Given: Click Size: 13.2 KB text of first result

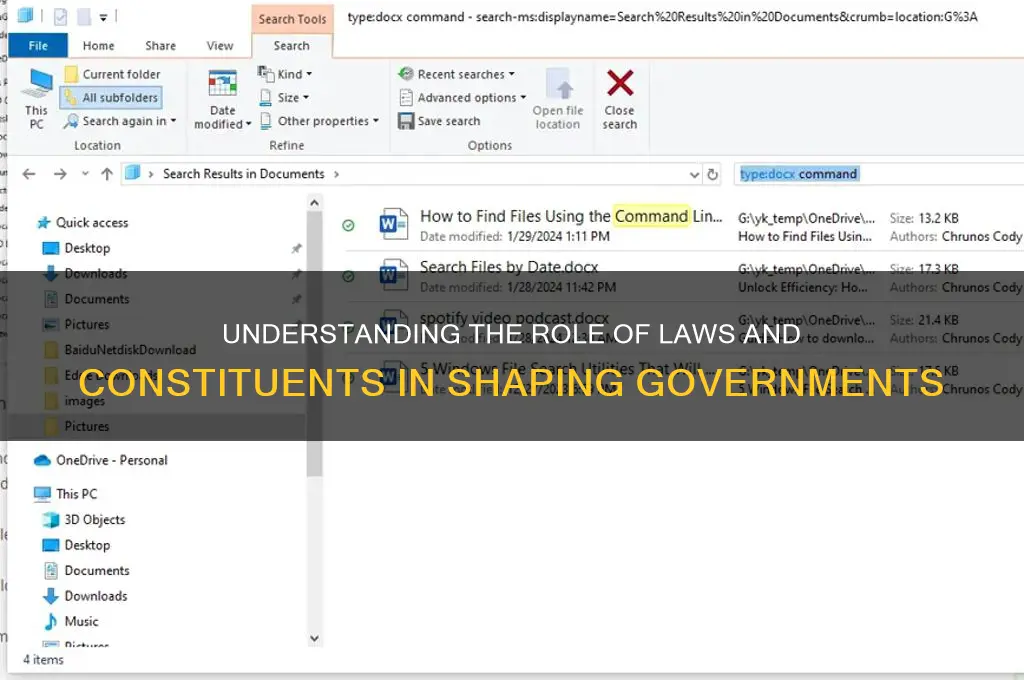Looking at the screenshot, I should [924, 218].
